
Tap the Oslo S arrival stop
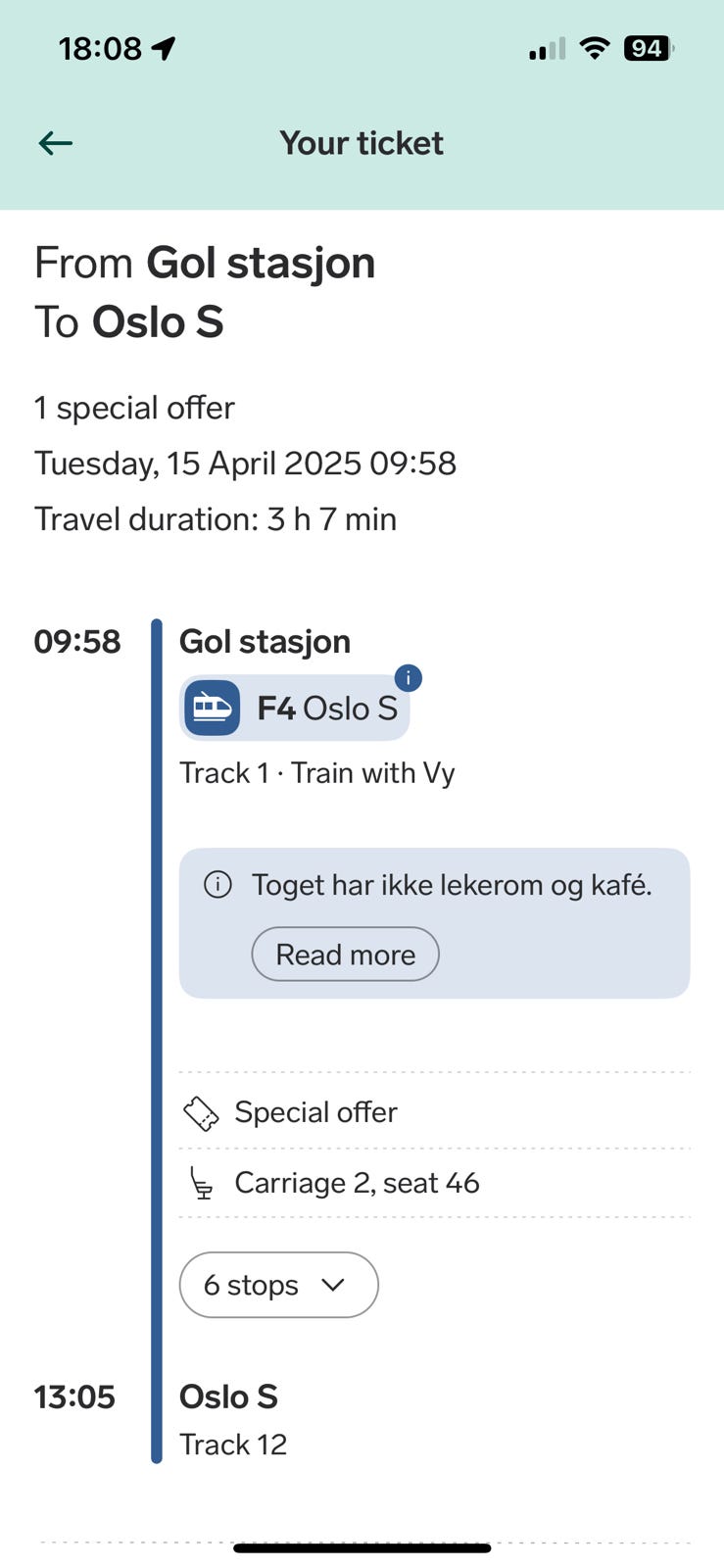click(228, 1396)
